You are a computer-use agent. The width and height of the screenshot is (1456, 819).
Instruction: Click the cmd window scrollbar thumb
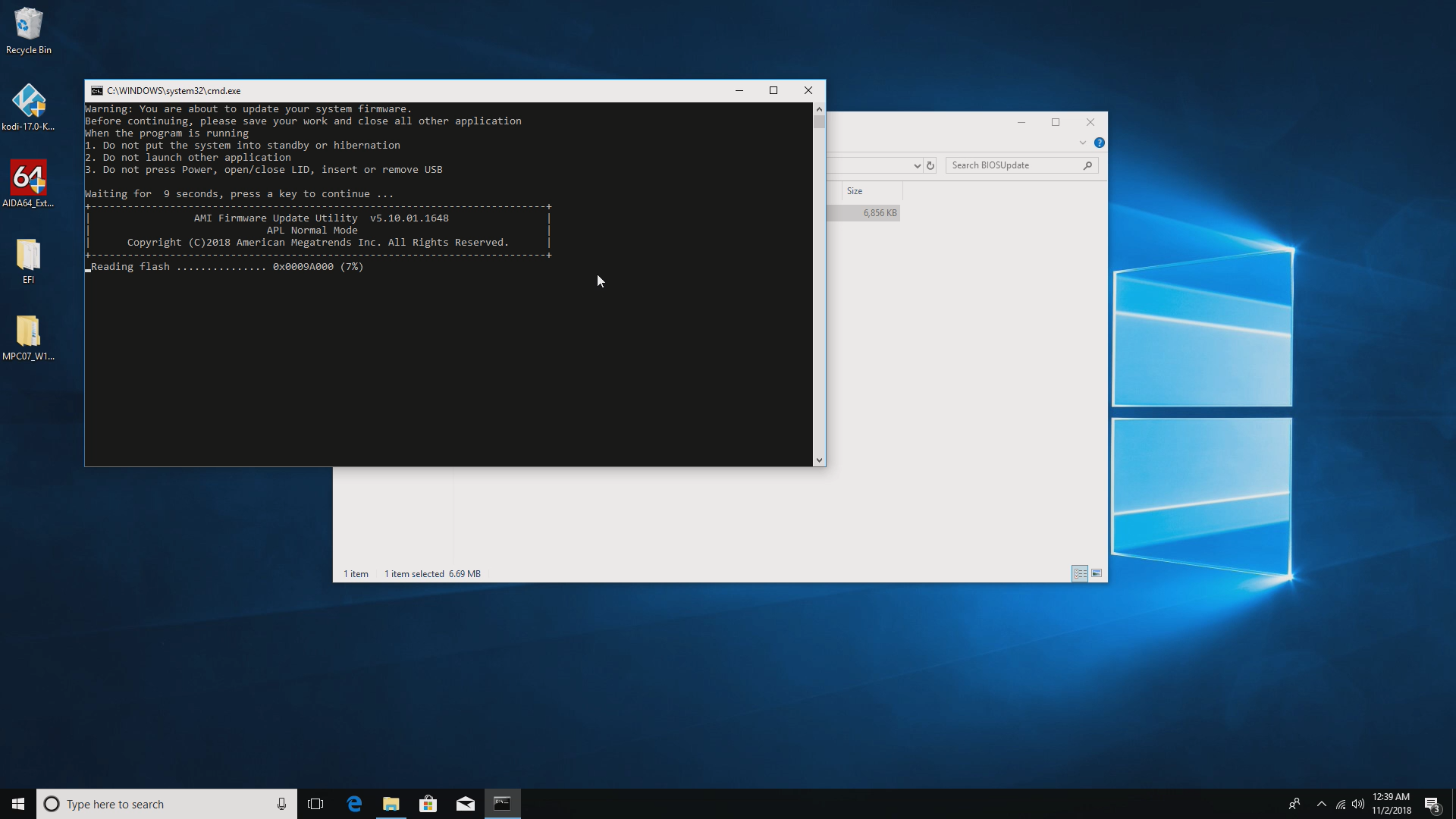[819, 122]
